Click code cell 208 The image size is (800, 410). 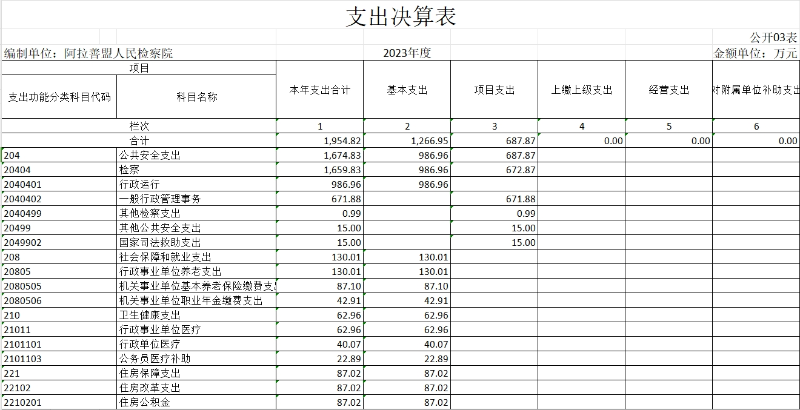click(x=59, y=257)
